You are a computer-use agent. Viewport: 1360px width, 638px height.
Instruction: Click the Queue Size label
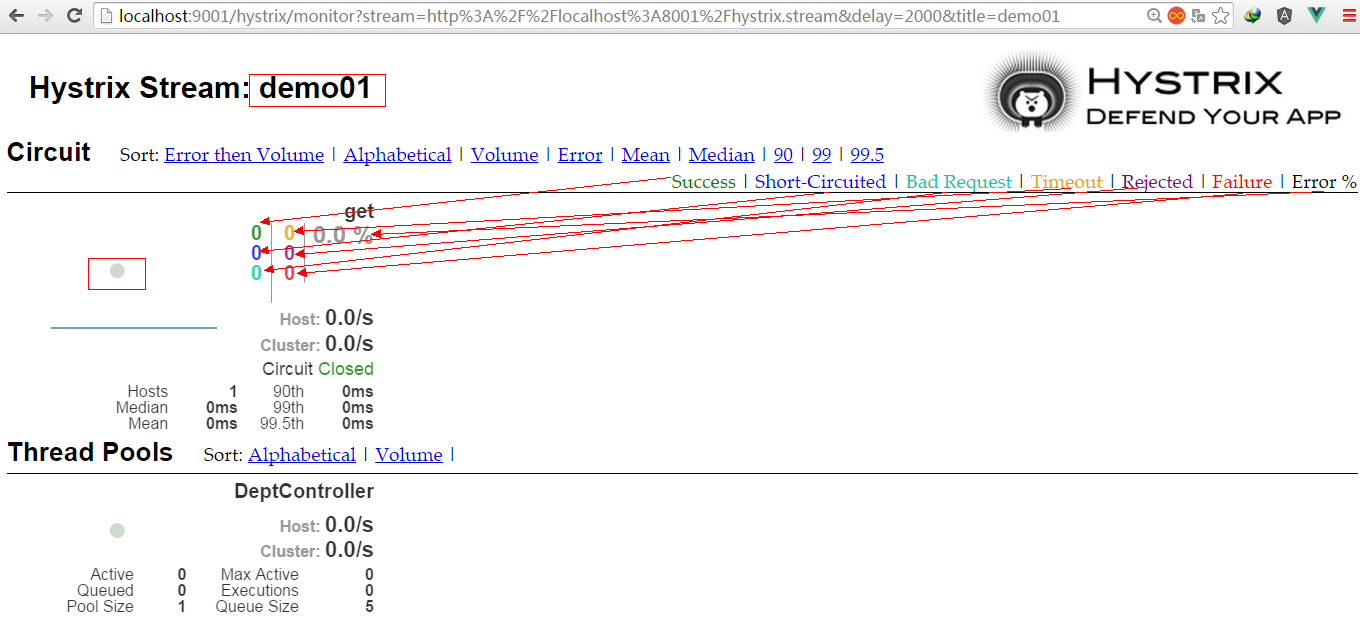click(257, 607)
